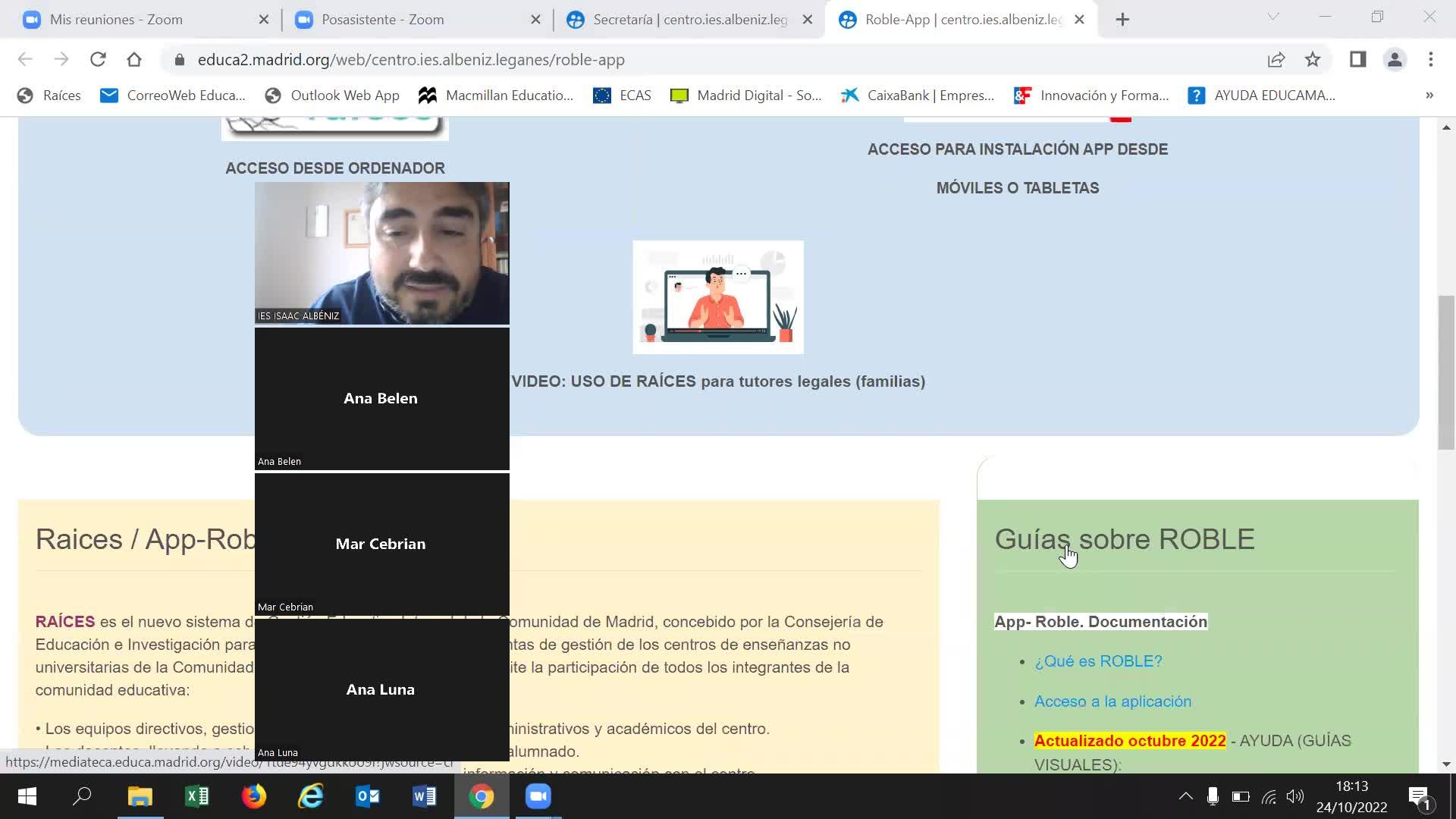
Task: Open the Acceso a la aplicación link
Action: tap(1112, 701)
